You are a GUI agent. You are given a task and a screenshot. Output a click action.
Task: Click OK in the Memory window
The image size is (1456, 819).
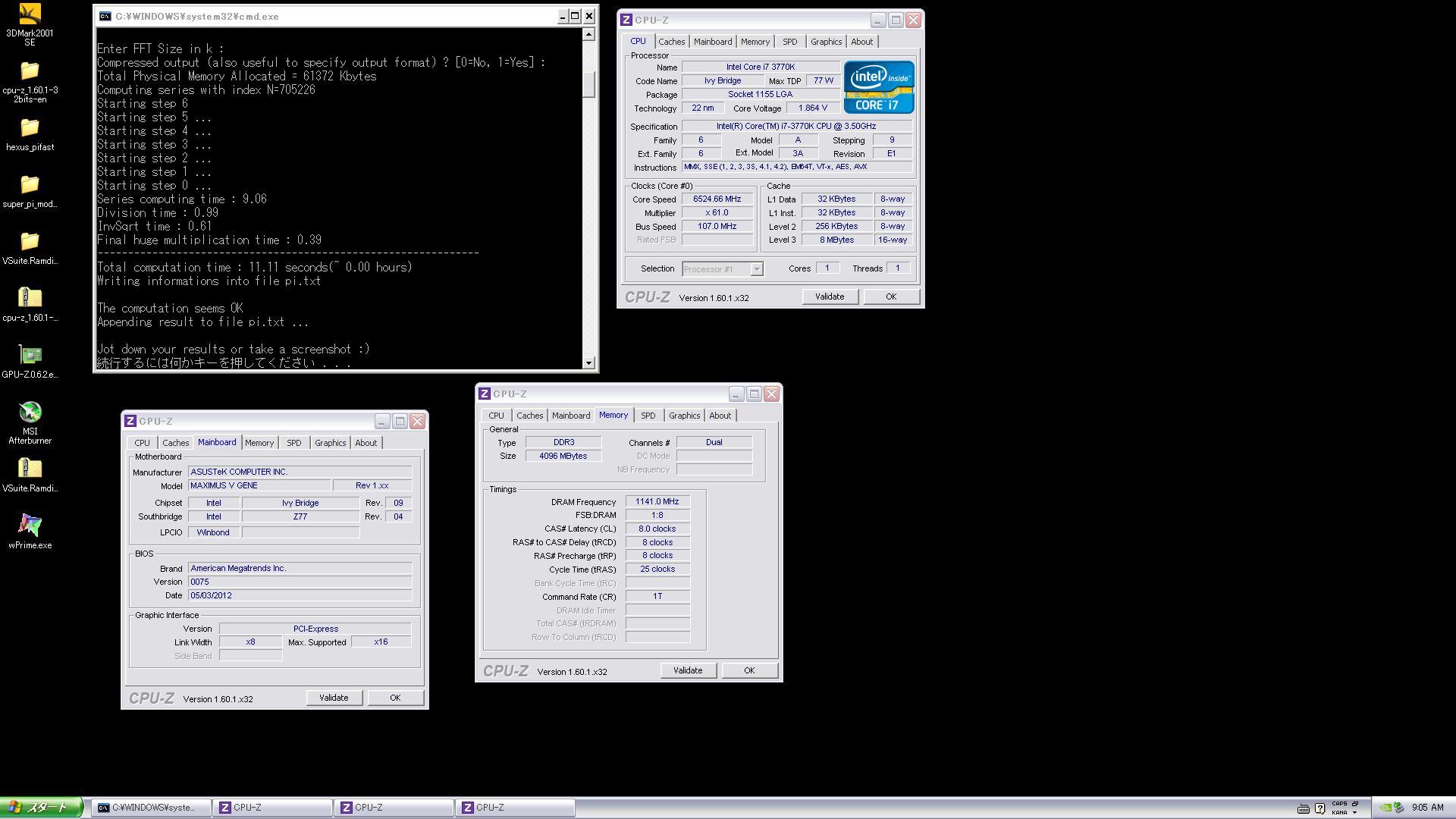[x=749, y=670]
